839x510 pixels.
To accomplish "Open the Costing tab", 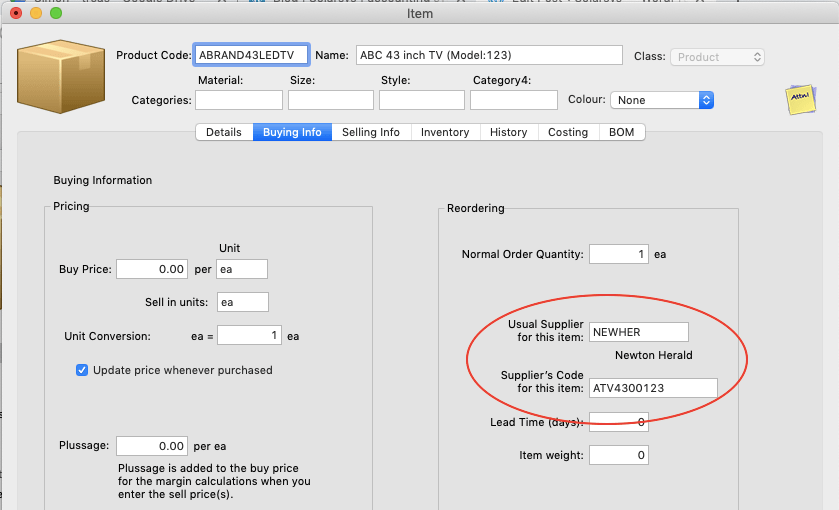I will click(x=568, y=132).
